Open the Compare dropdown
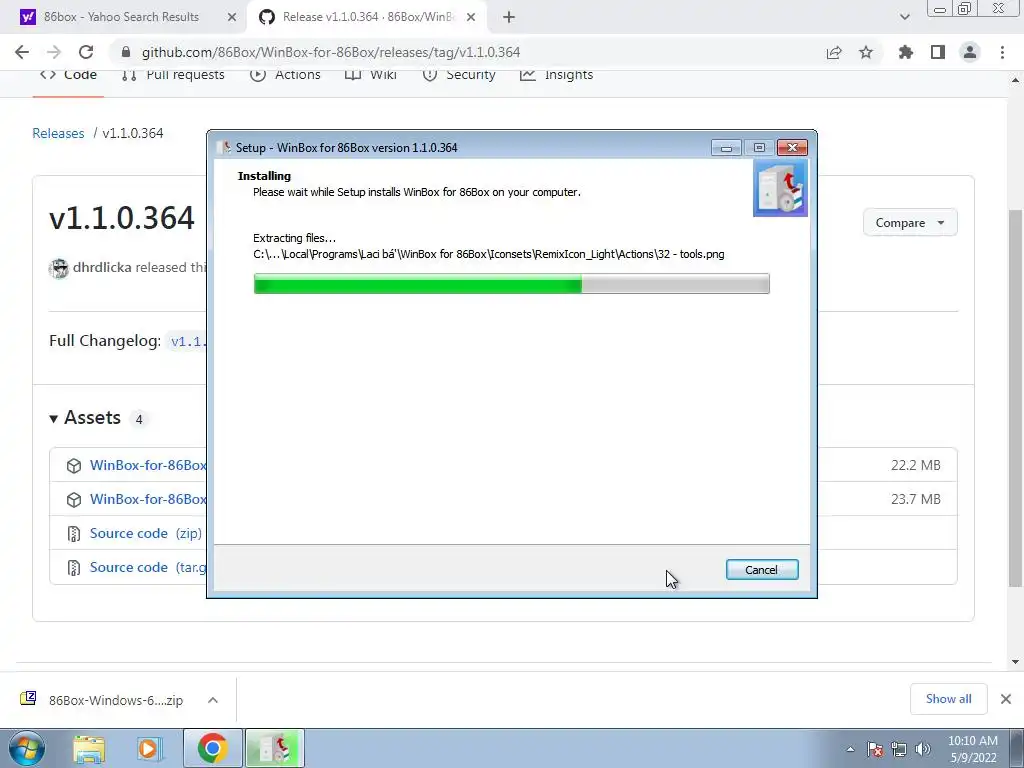1024x768 pixels. click(910, 223)
